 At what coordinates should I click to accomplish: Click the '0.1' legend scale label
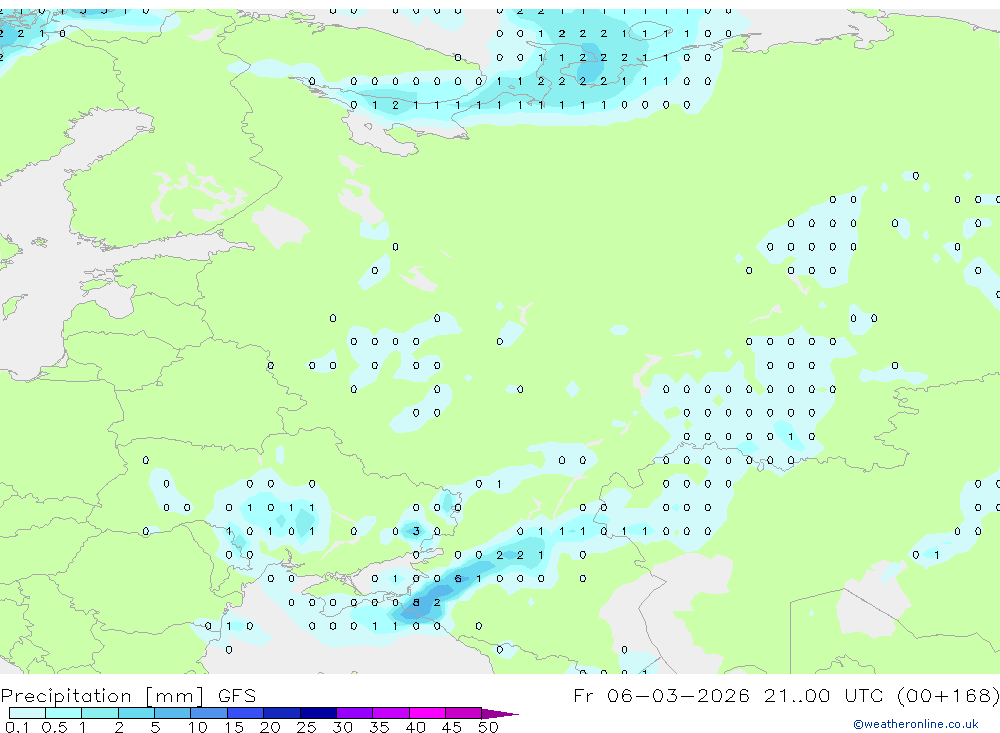click(x=17, y=727)
